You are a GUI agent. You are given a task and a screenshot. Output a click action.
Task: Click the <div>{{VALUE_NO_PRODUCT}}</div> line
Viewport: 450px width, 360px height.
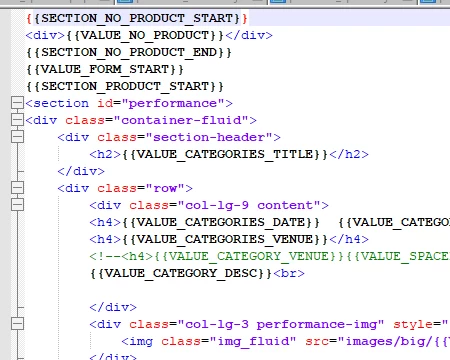point(149,35)
